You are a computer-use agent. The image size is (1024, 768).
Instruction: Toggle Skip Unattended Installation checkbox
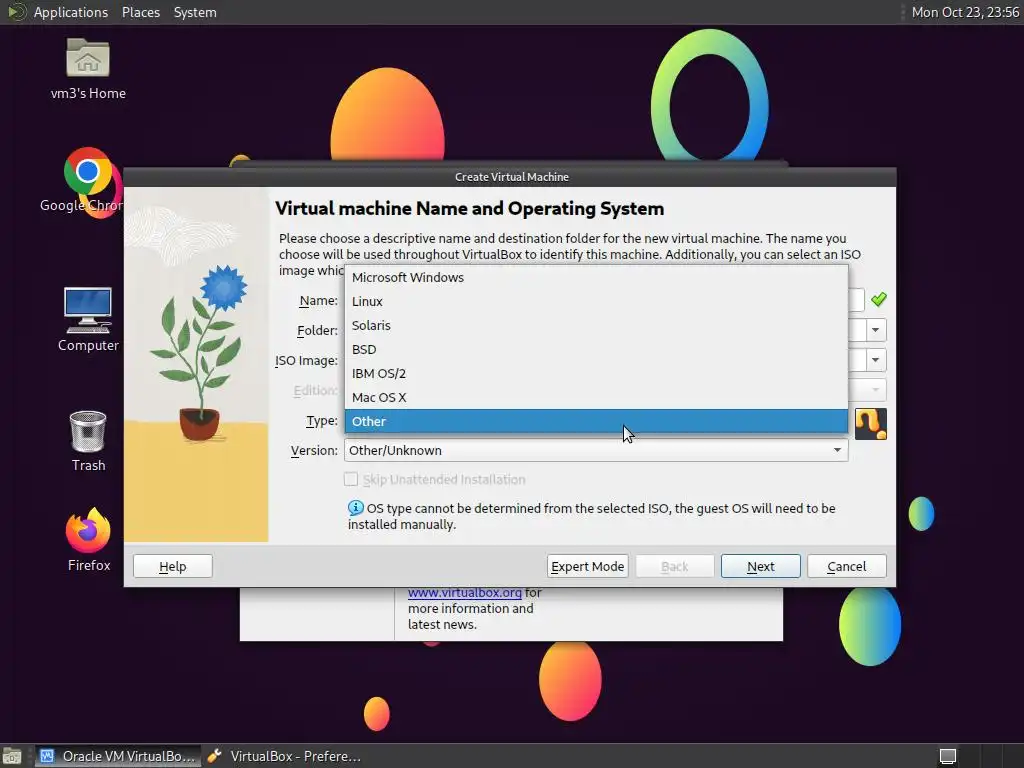[x=351, y=479]
